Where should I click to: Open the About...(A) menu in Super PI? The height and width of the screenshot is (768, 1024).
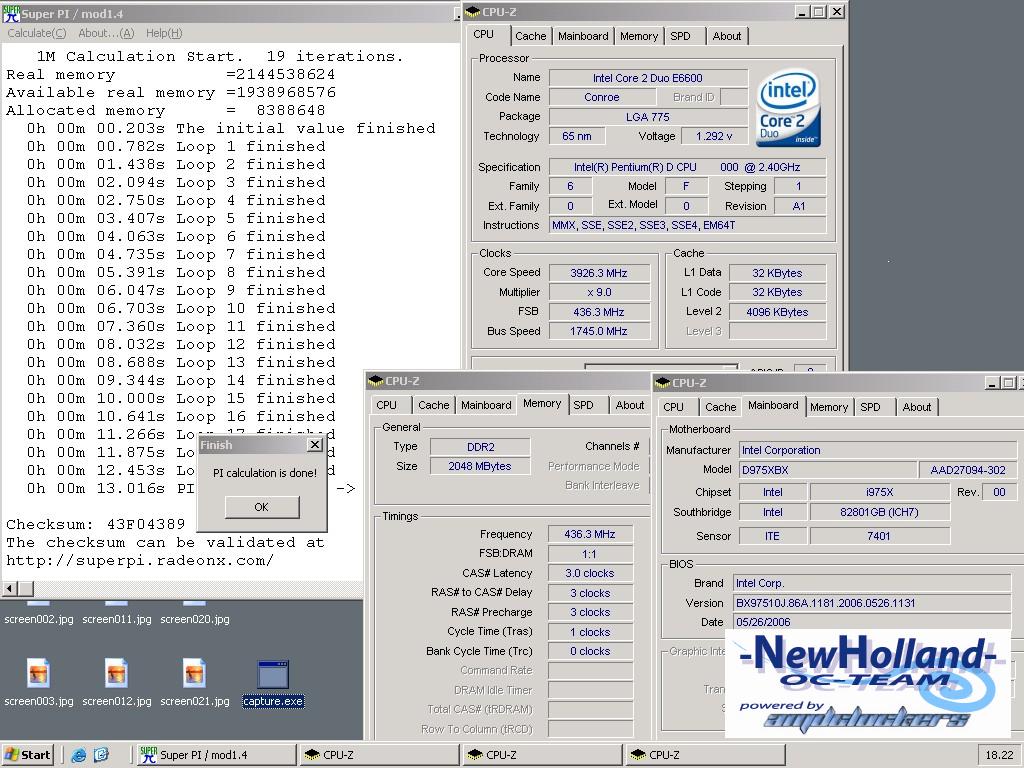pos(106,33)
